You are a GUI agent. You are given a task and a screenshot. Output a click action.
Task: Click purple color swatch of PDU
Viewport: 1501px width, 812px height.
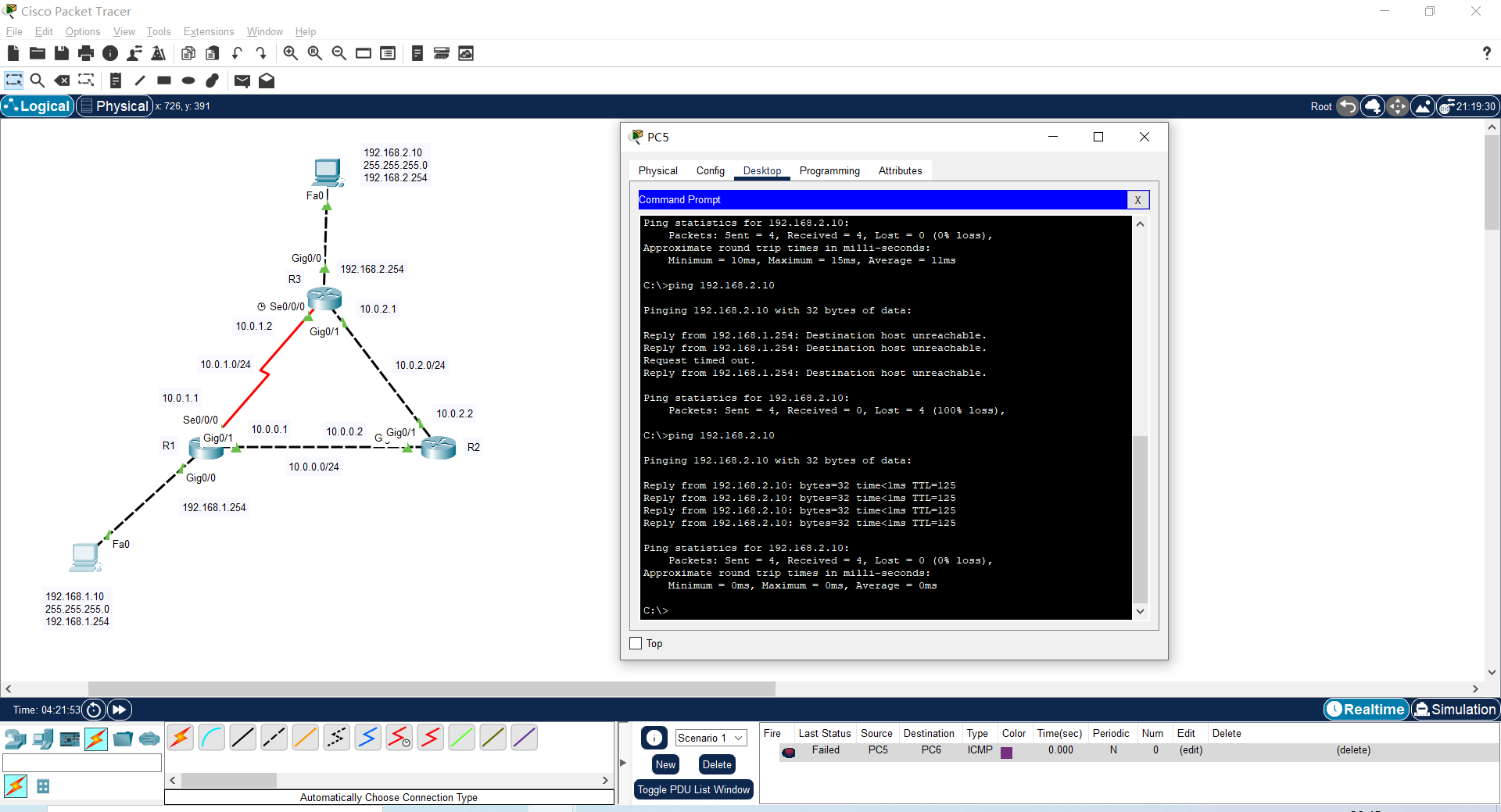click(1006, 752)
